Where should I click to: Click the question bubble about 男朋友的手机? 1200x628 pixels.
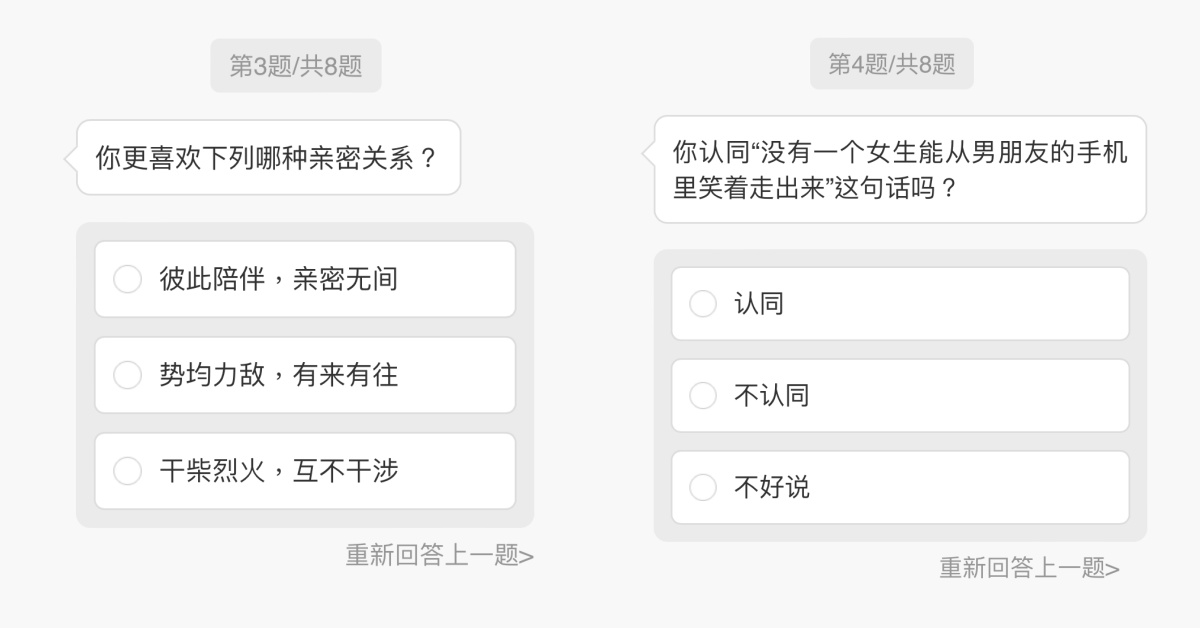pyautogui.click(x=900, y=169)
